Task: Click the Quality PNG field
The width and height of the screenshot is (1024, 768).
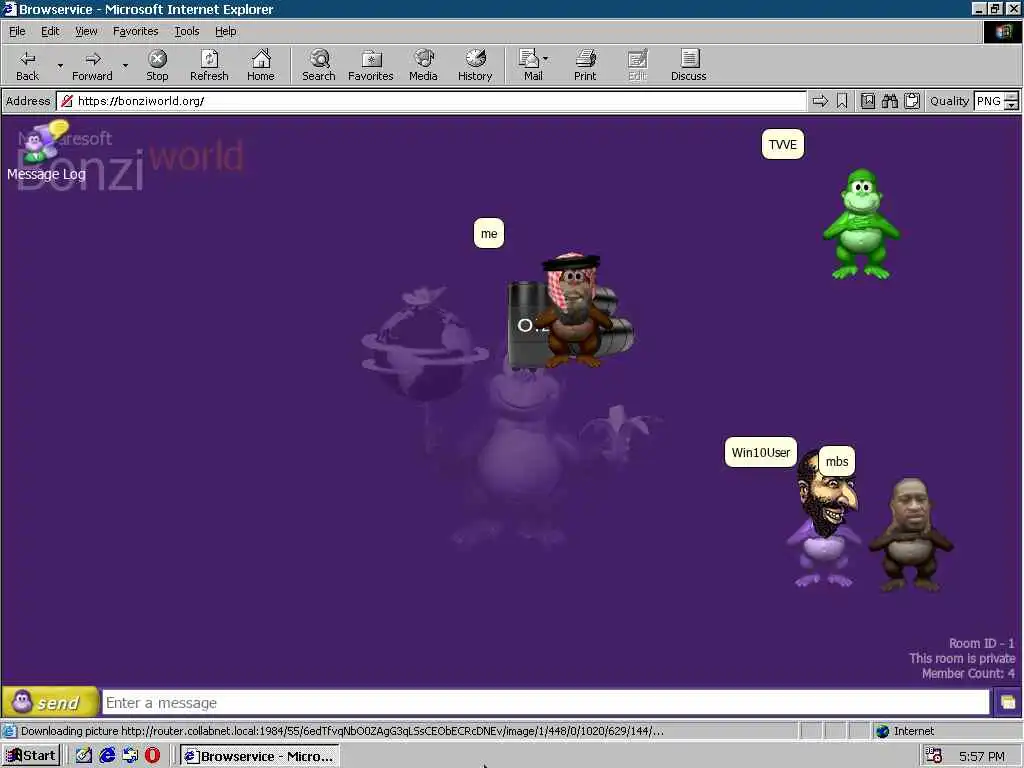Action: (x=989, y=101)
